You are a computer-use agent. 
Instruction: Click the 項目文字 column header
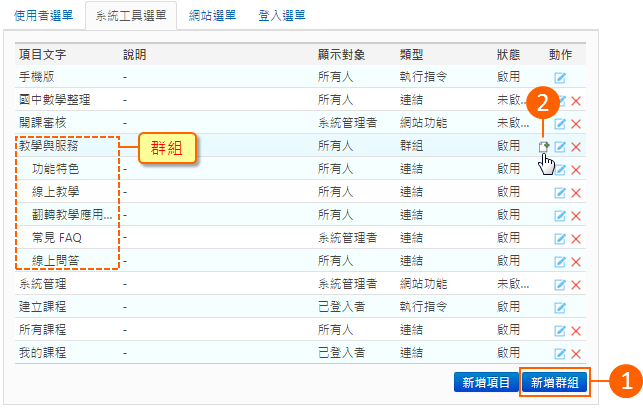(42, 53)
